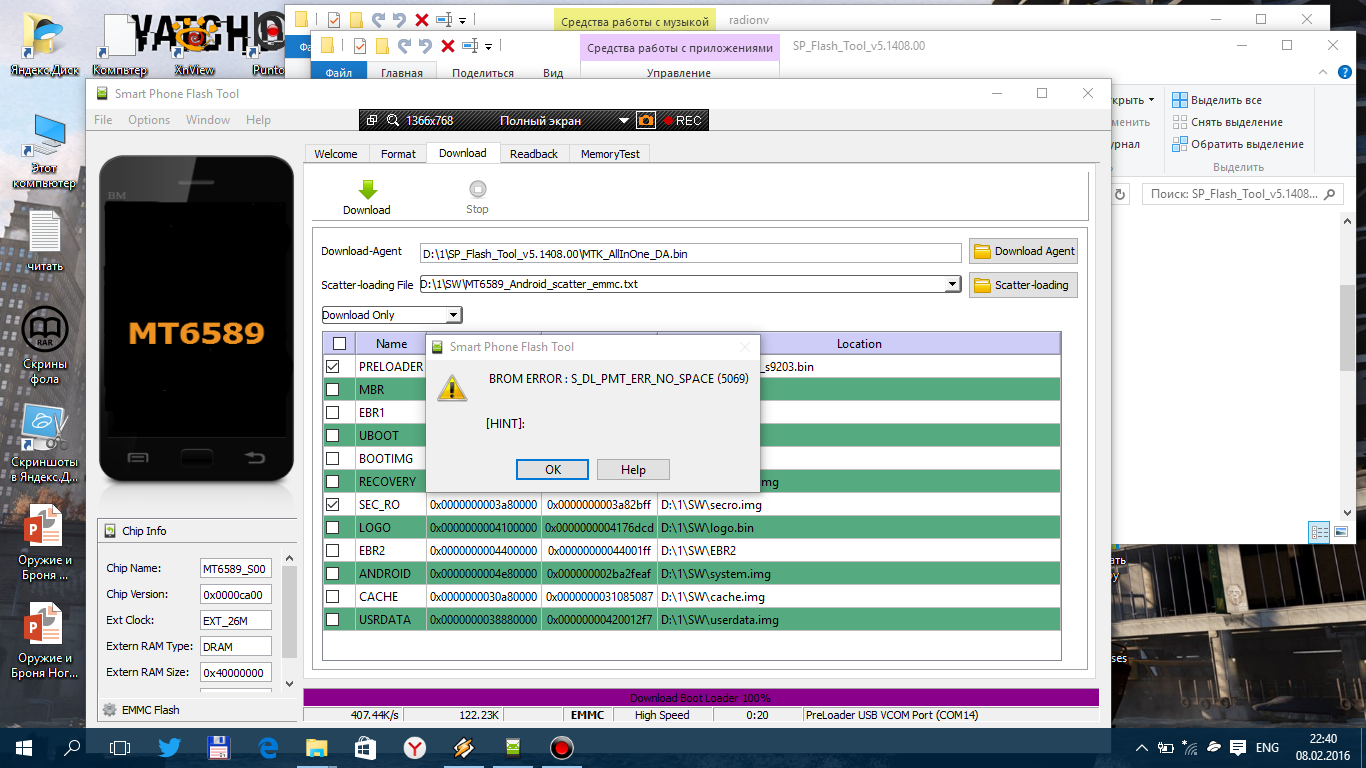Screen dimensions: 1366x768
Task: Open the Главная ribbon tab in Explorer
Action: 402,73
